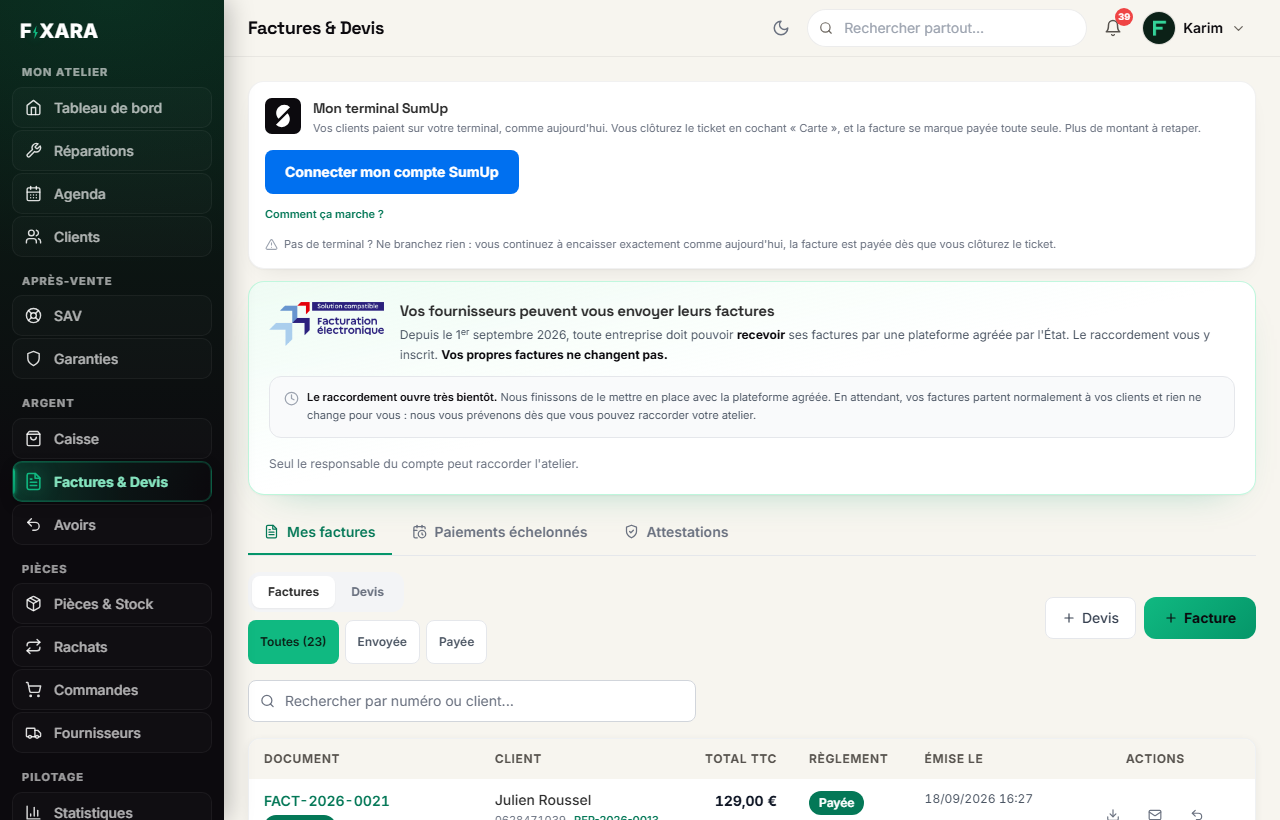Expand Karim user menu chevron
The image size is (1280, 820).
(1238, 28)
